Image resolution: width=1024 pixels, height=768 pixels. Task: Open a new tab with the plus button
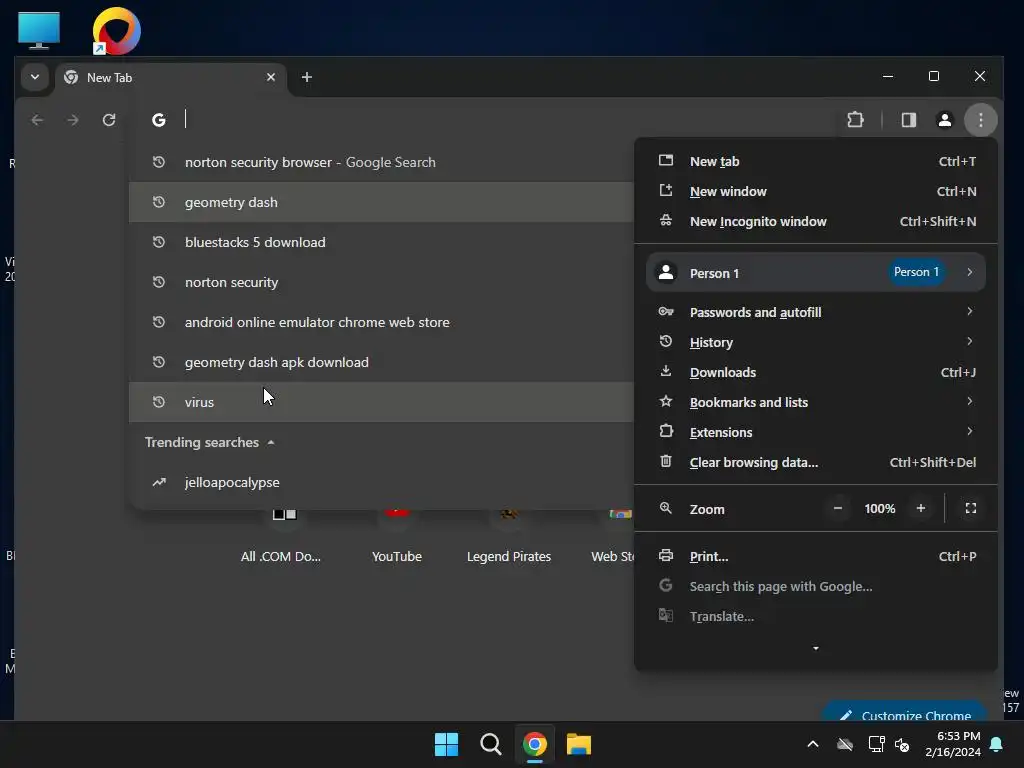click(306, 77)
